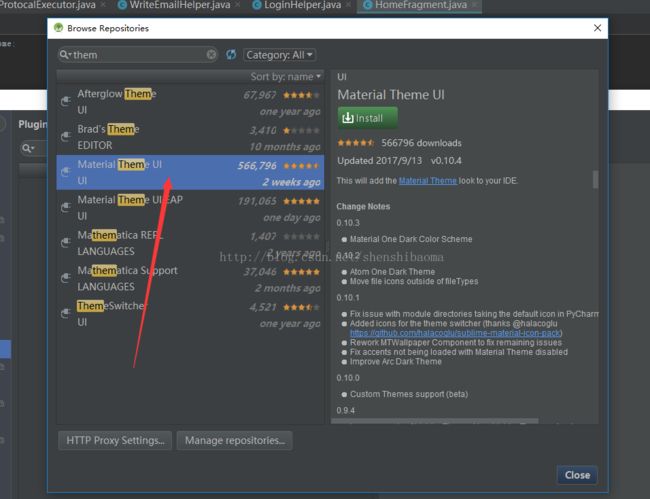Screen dimensions: 650x499
Task: Click the Material Theme UI plugin icon
Action: [x=66, y=172]
